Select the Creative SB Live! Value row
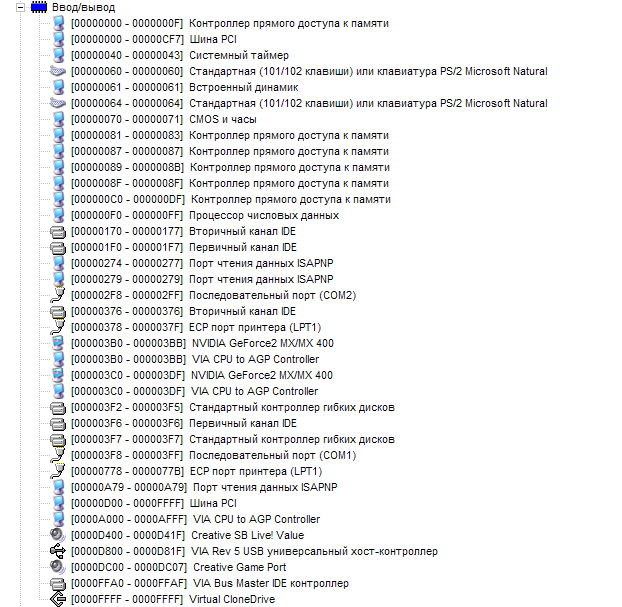The height and width of the screenshot is (607, 622). [187, 535]
